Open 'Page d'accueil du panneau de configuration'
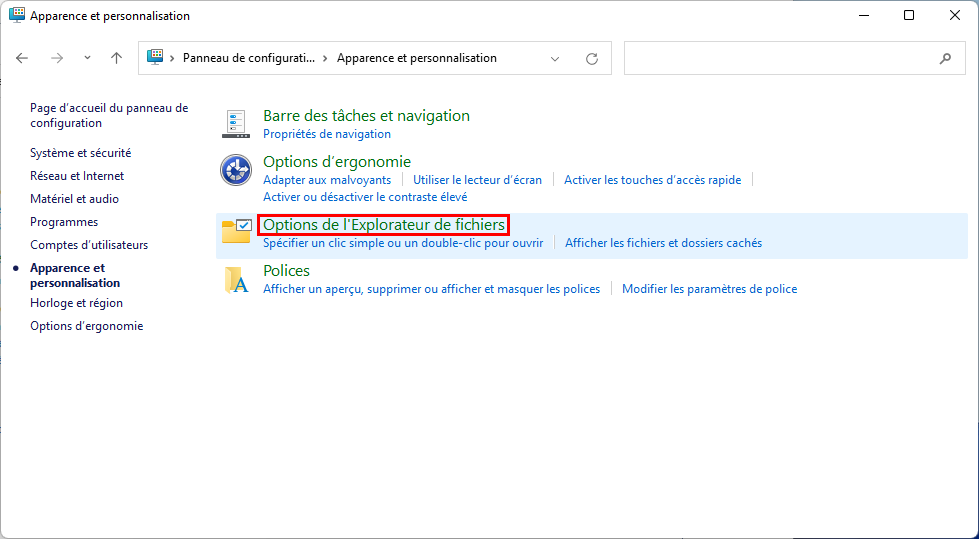This screenshot has height=539, width=979. point(109,116)
